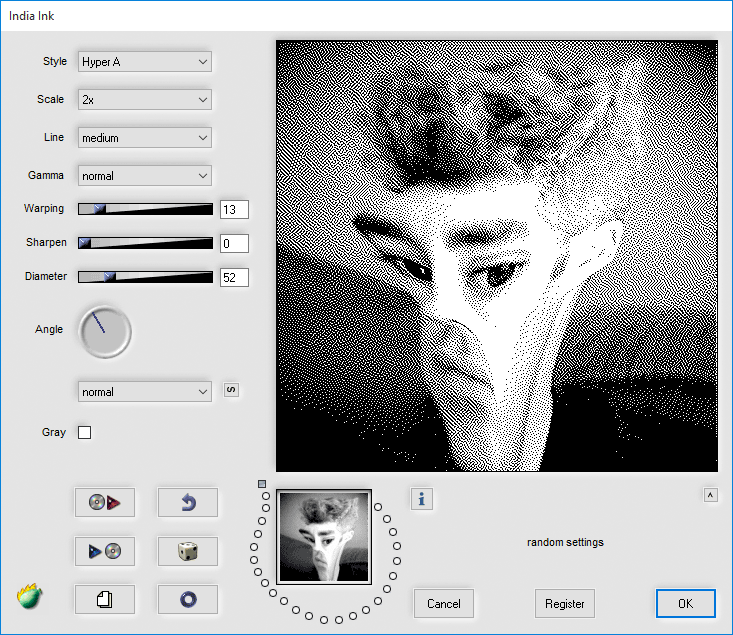The width and height of the screenshot is (733, 635).
Task: Toggle the small square above preset circles
Action: (x=262, y=484)
